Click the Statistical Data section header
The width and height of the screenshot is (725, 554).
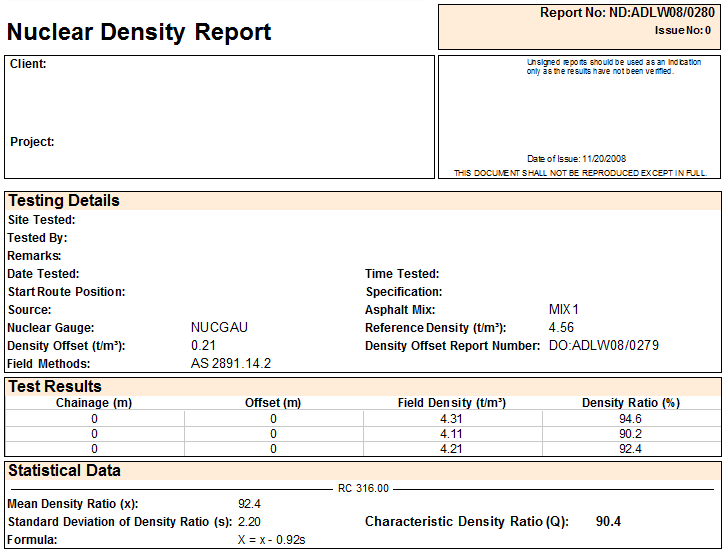pyautogui.click(x=64, y=471)
